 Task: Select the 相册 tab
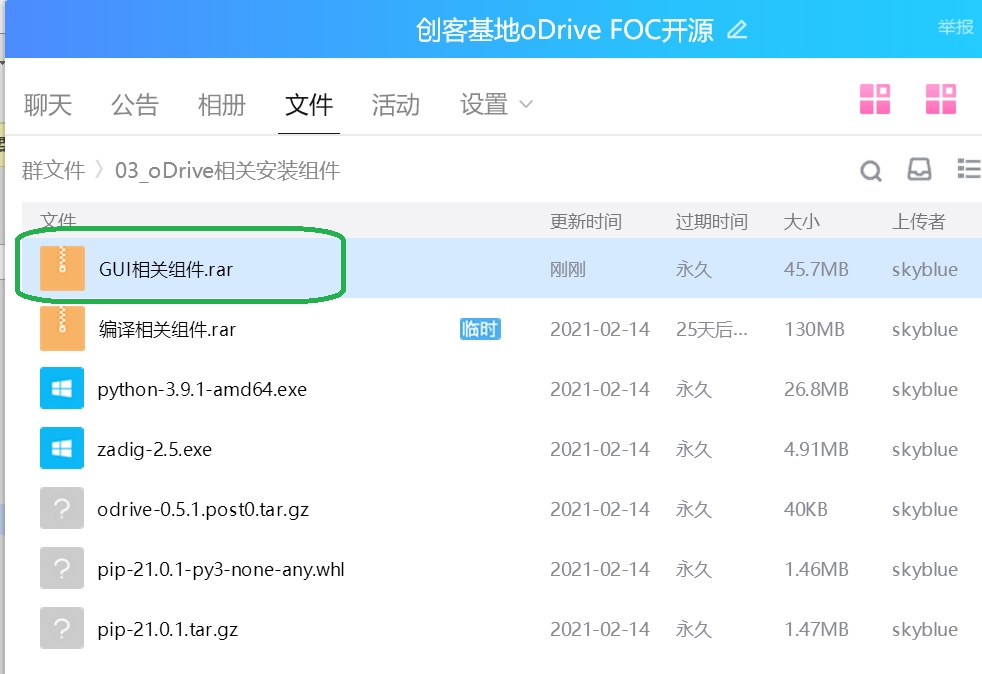(x=222, y=105)
